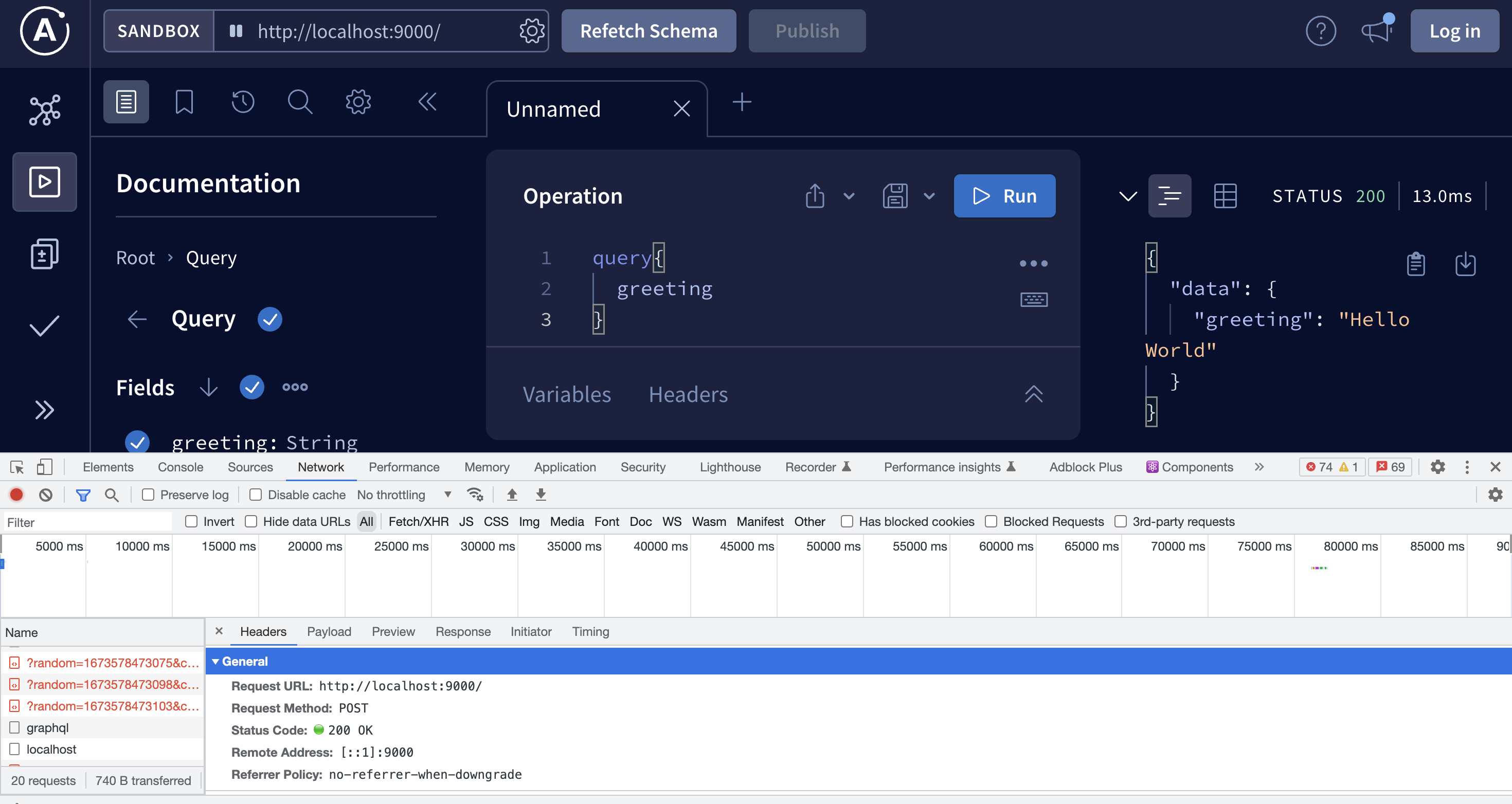The image size is (1512, 804).
Task: Open operation history clock icon
Action: point(242,102)
